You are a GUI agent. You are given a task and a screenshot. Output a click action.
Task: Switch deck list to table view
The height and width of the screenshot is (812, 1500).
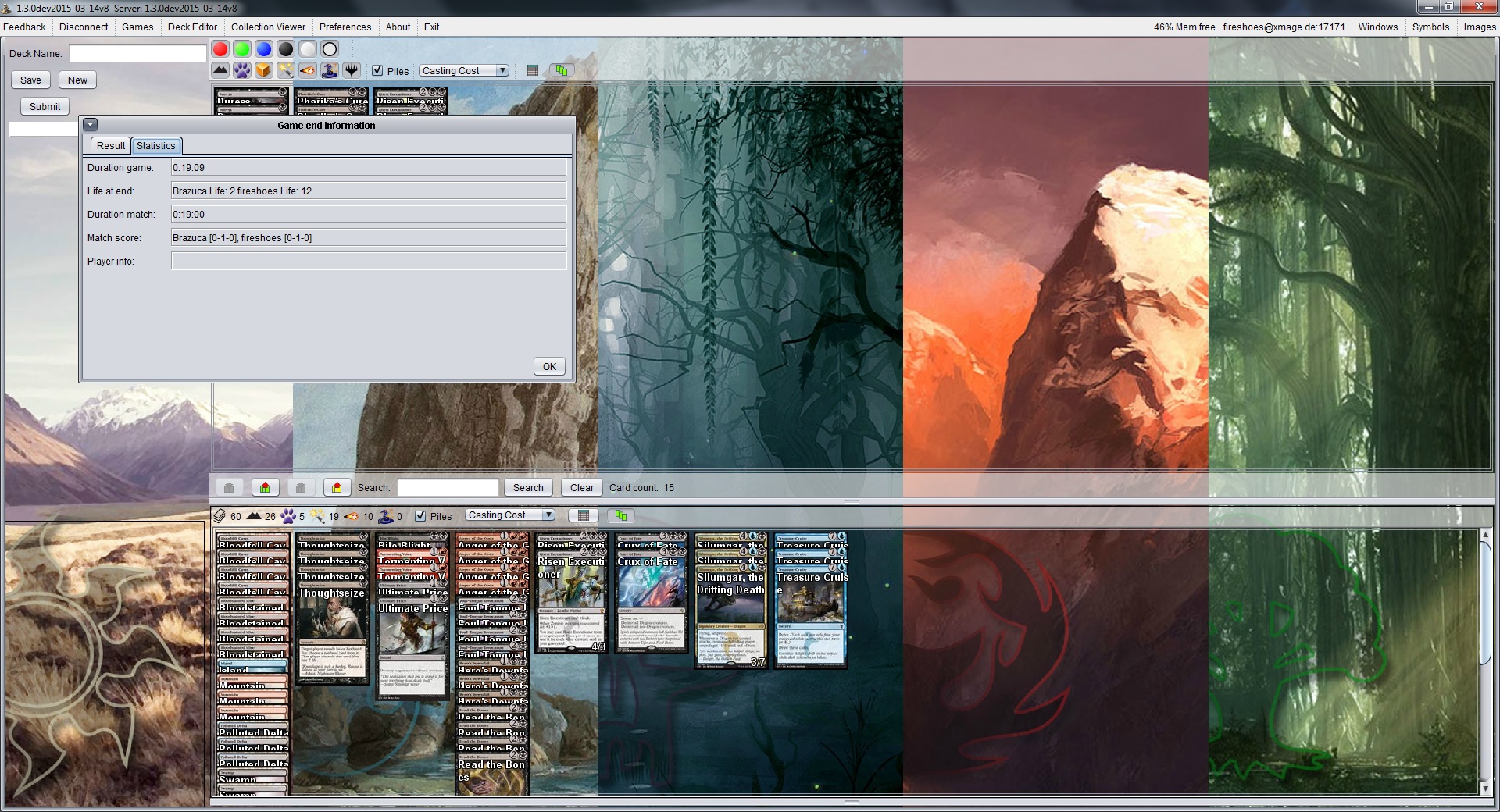tap(584, 515)
